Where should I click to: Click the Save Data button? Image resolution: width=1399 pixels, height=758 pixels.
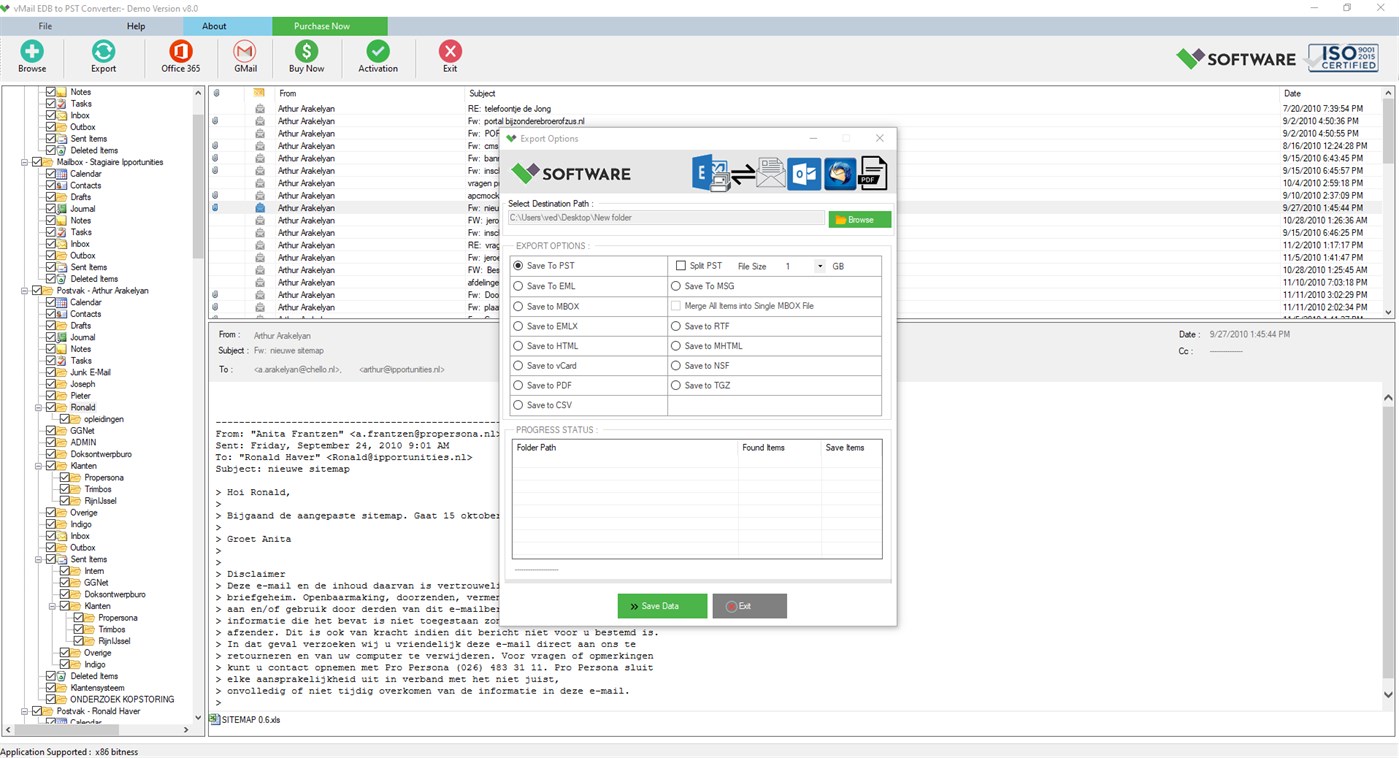[662, 605]
